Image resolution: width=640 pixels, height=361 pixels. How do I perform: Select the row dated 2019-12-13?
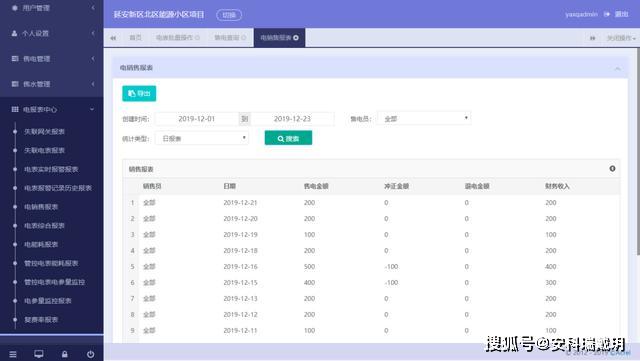[371, 299]
